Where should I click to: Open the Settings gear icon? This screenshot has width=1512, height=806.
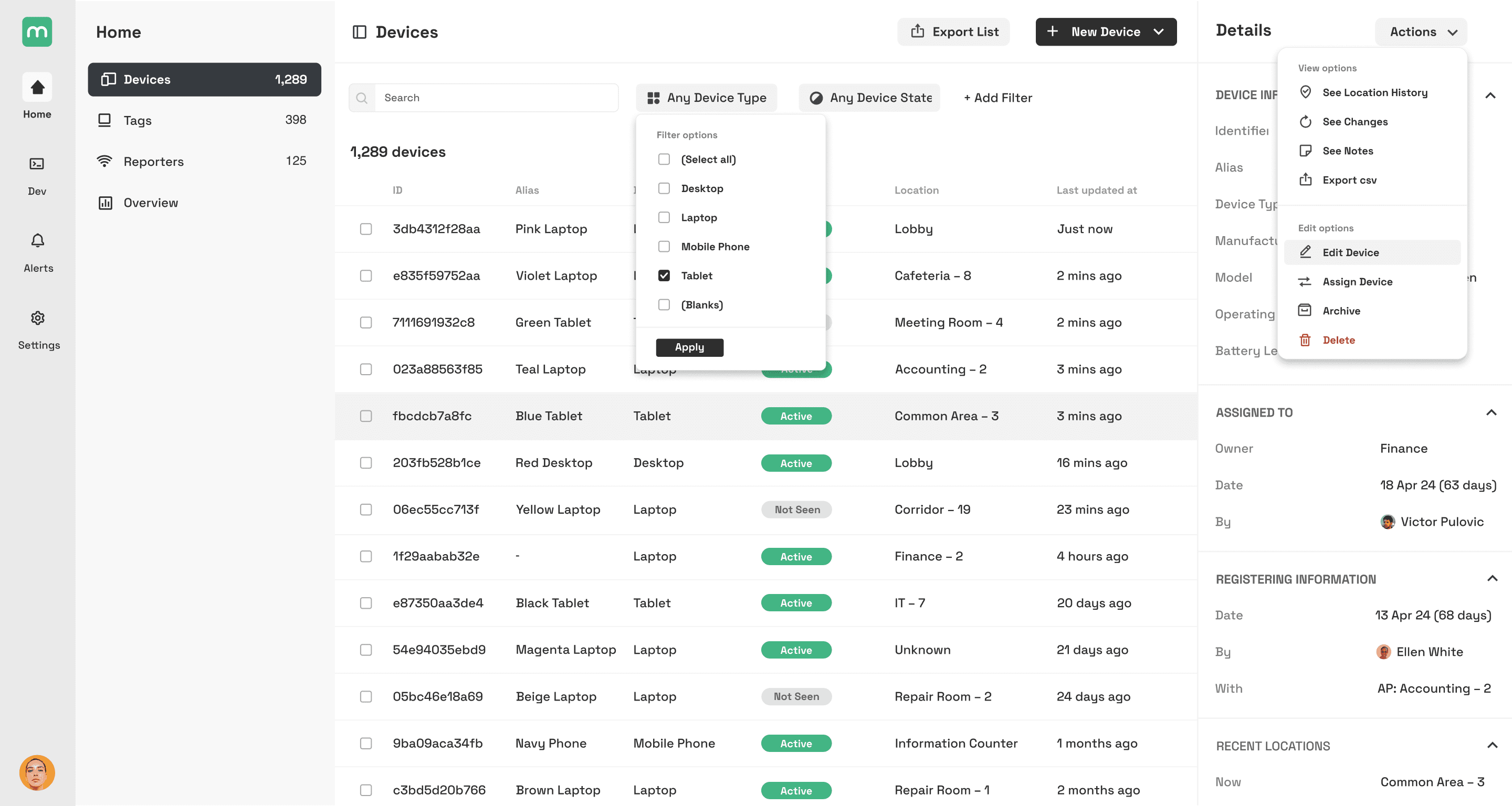38,318
